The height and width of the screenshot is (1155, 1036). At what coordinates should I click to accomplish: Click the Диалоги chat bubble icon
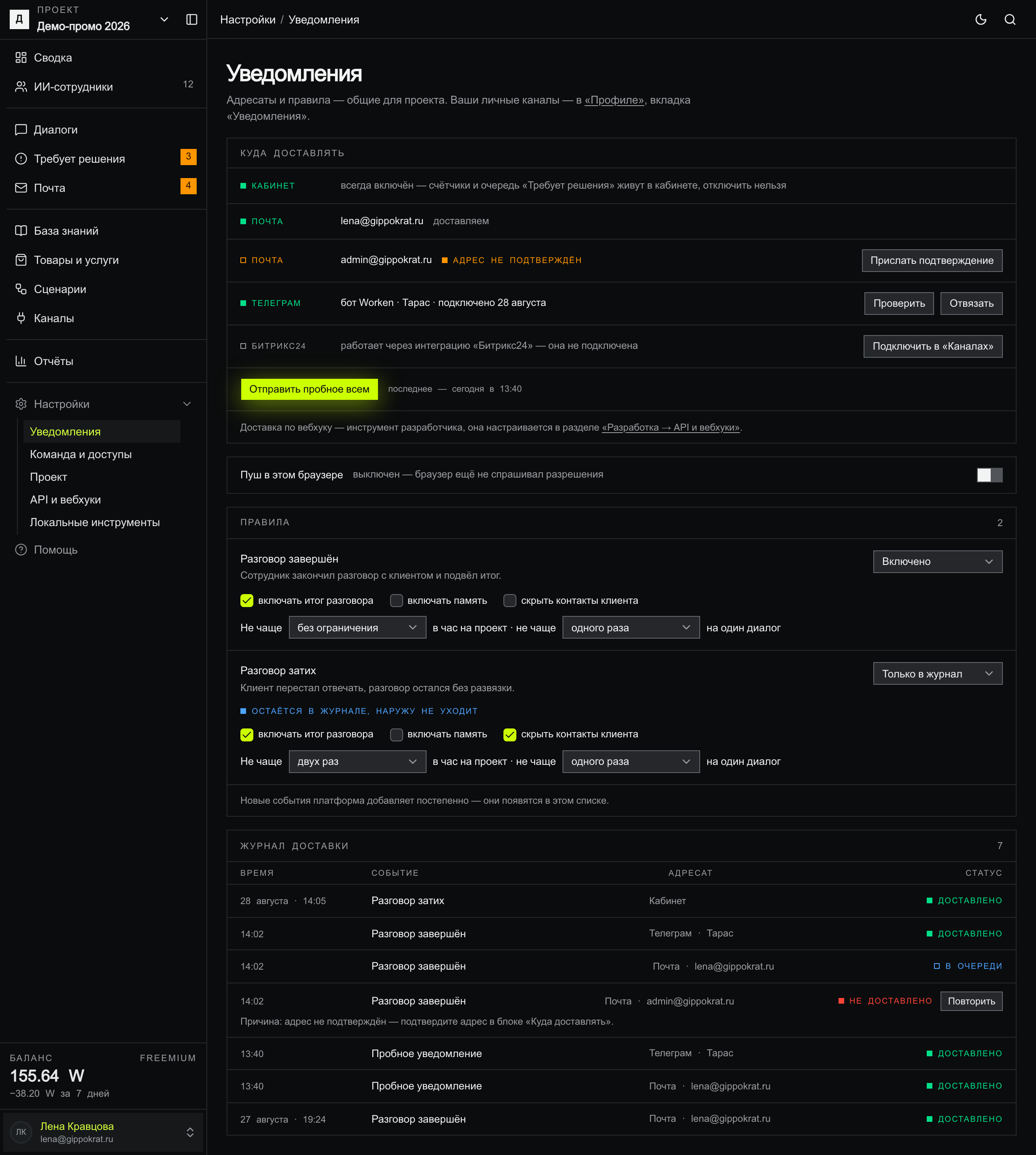(21, 130)
